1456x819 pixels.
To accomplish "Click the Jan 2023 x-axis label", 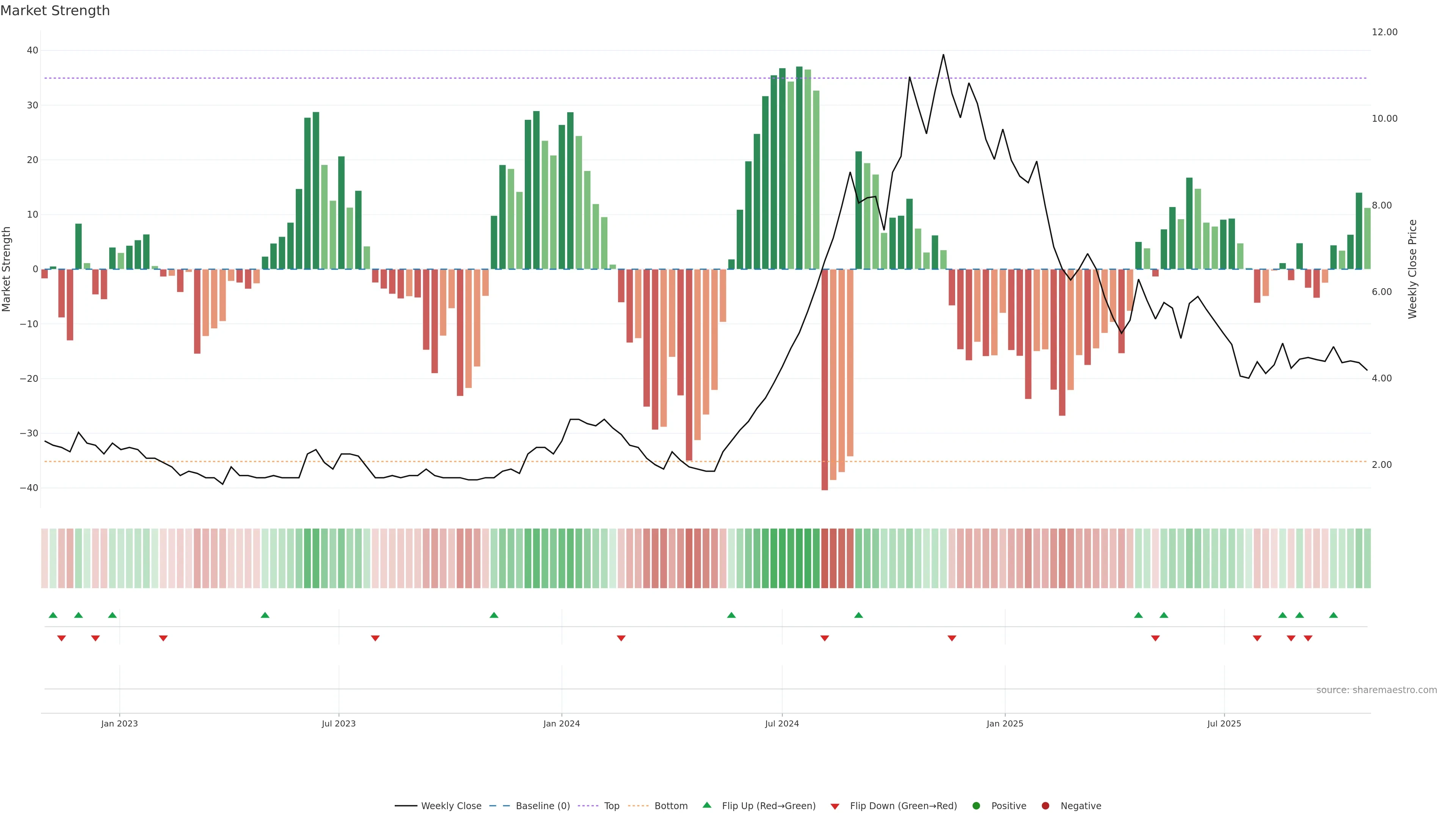I will pos(119,723).
